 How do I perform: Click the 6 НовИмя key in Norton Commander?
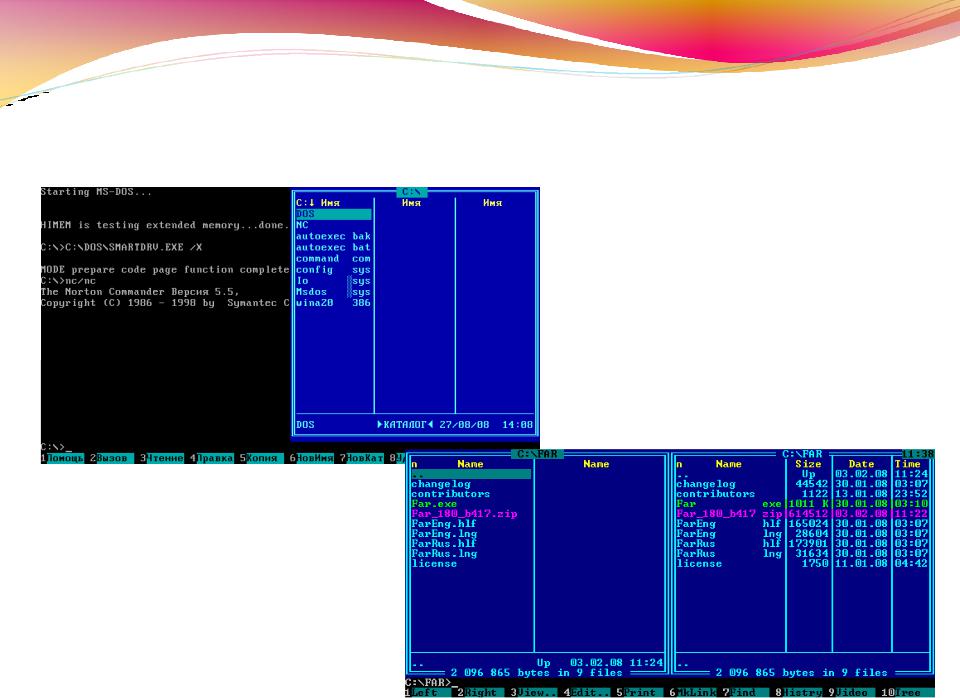pos(312,458)
